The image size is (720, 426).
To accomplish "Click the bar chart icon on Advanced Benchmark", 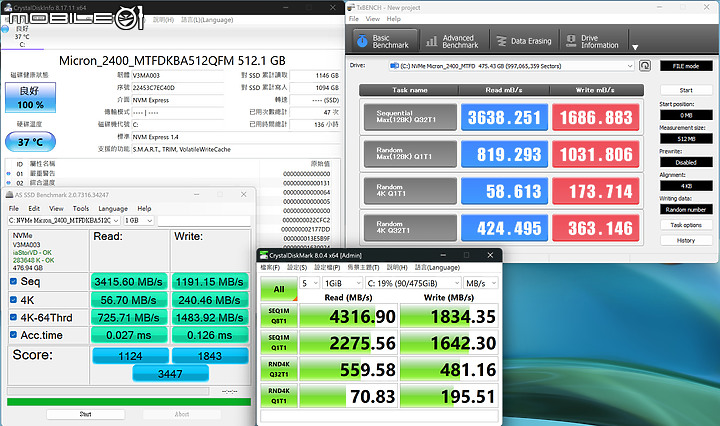I will (x=431, y=41).
